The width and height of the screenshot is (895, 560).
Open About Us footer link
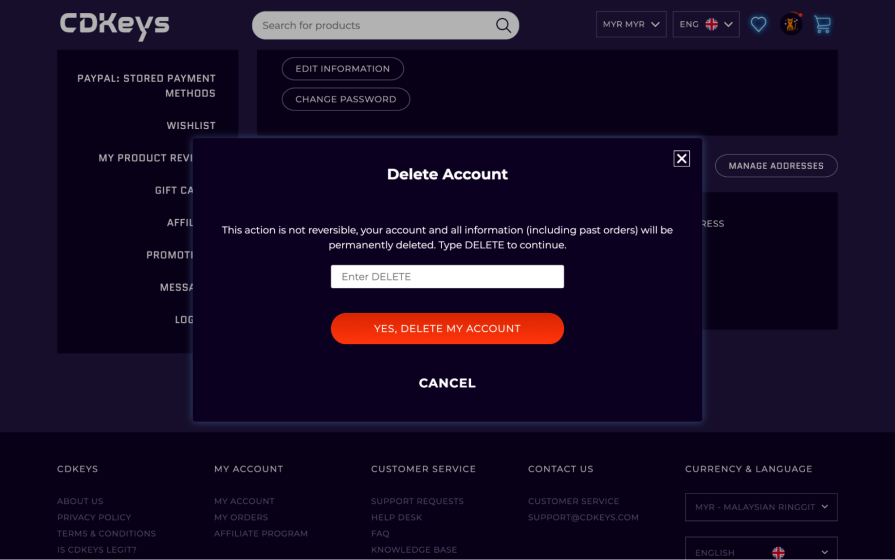tap(80, 501)
